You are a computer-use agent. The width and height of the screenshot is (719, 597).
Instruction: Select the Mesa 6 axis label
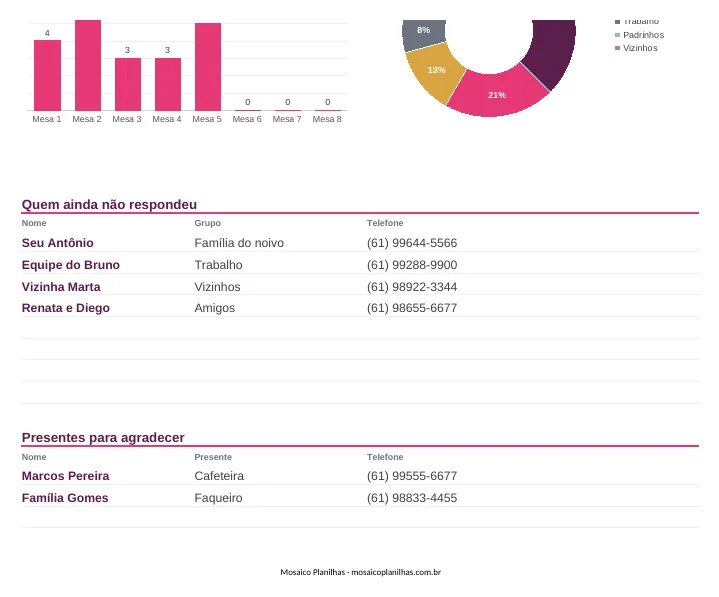(x=247, y=119)
